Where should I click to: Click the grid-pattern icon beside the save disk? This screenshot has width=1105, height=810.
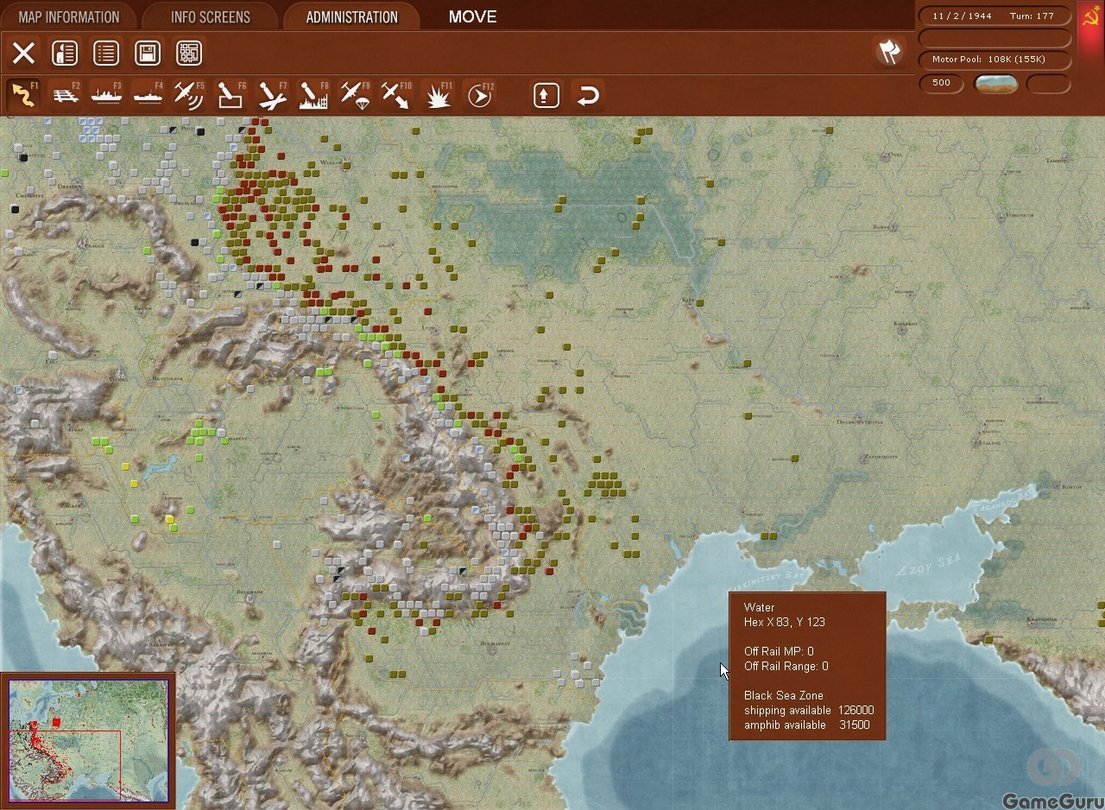coord(189,53)
